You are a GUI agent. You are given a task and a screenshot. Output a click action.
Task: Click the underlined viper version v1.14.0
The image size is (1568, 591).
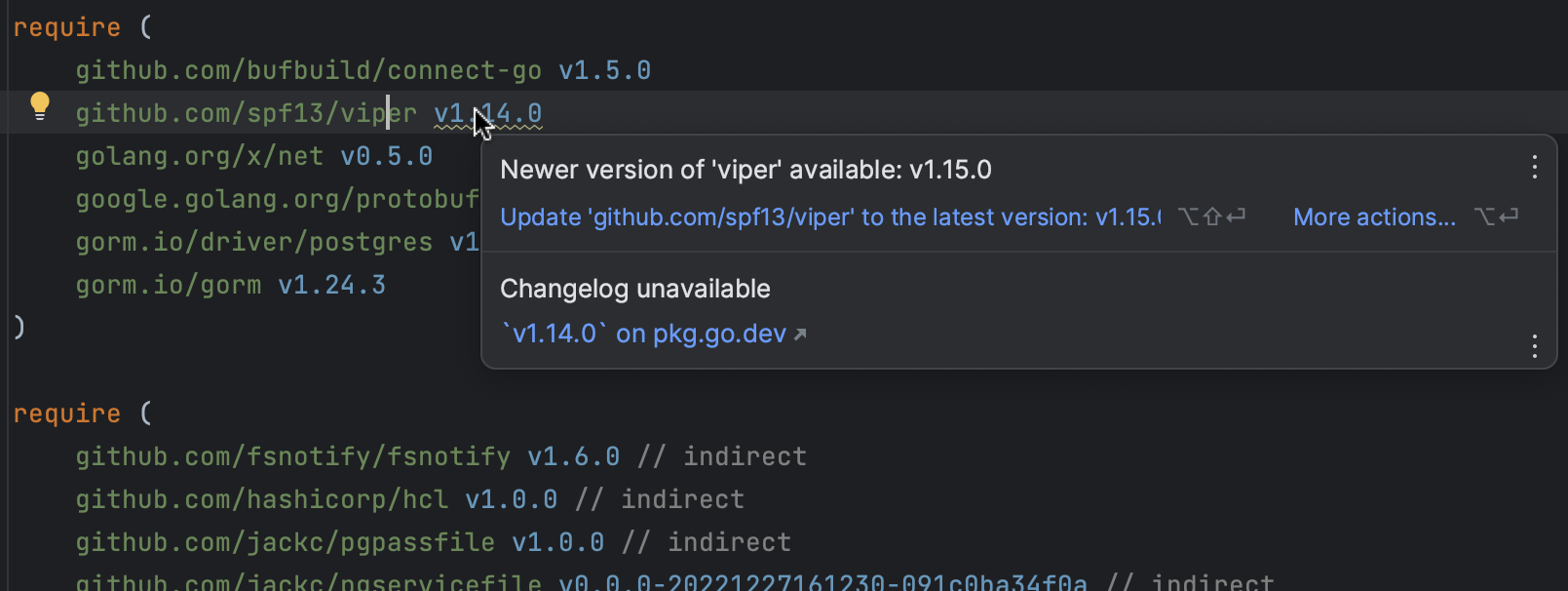487,114
